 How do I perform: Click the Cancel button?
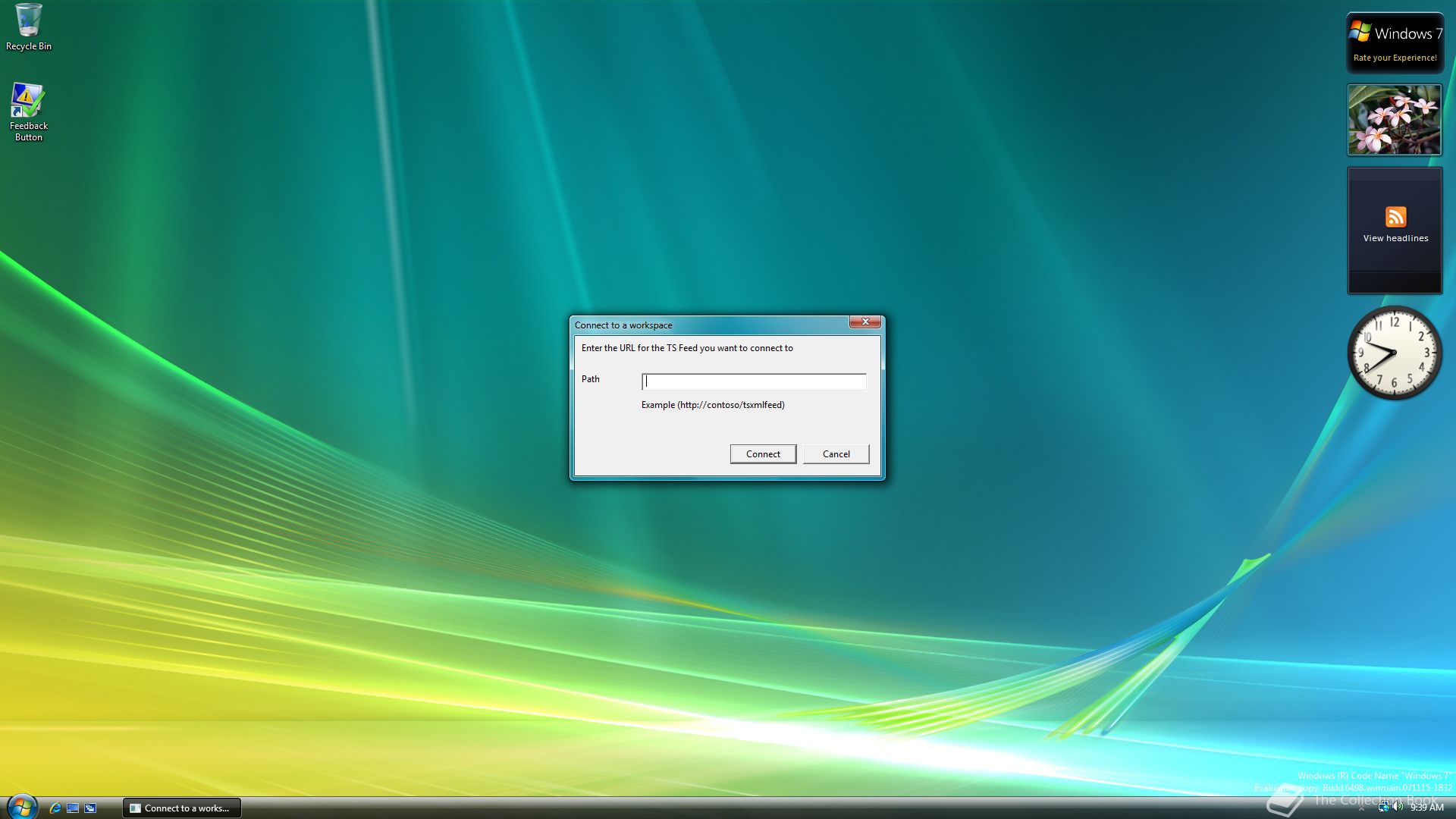pos(836,453)
